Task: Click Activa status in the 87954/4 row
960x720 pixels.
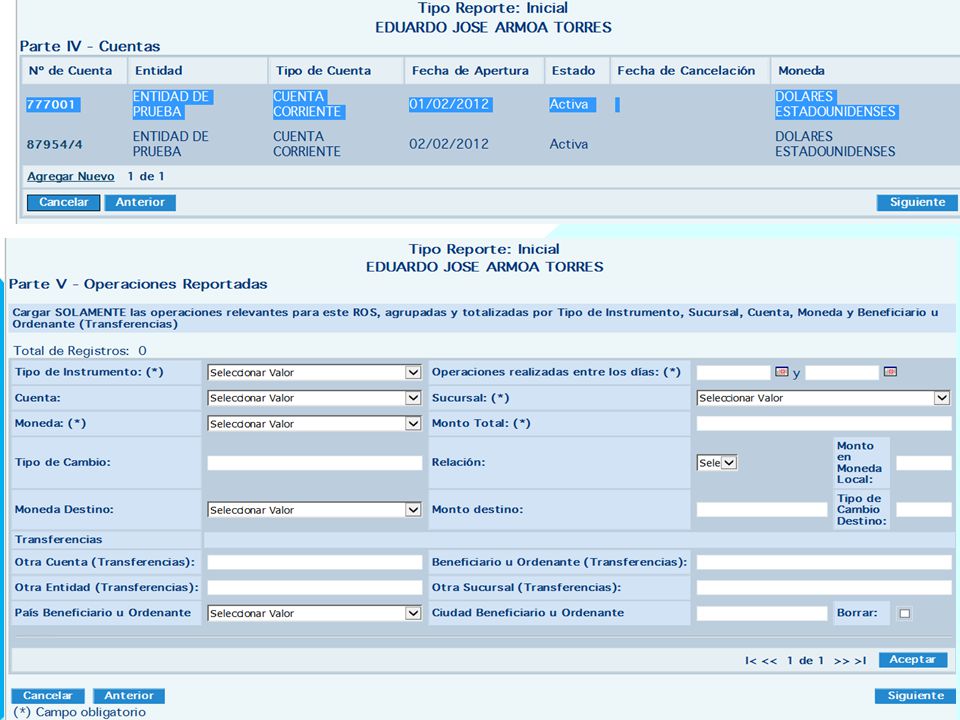Action: coord(569,144)
